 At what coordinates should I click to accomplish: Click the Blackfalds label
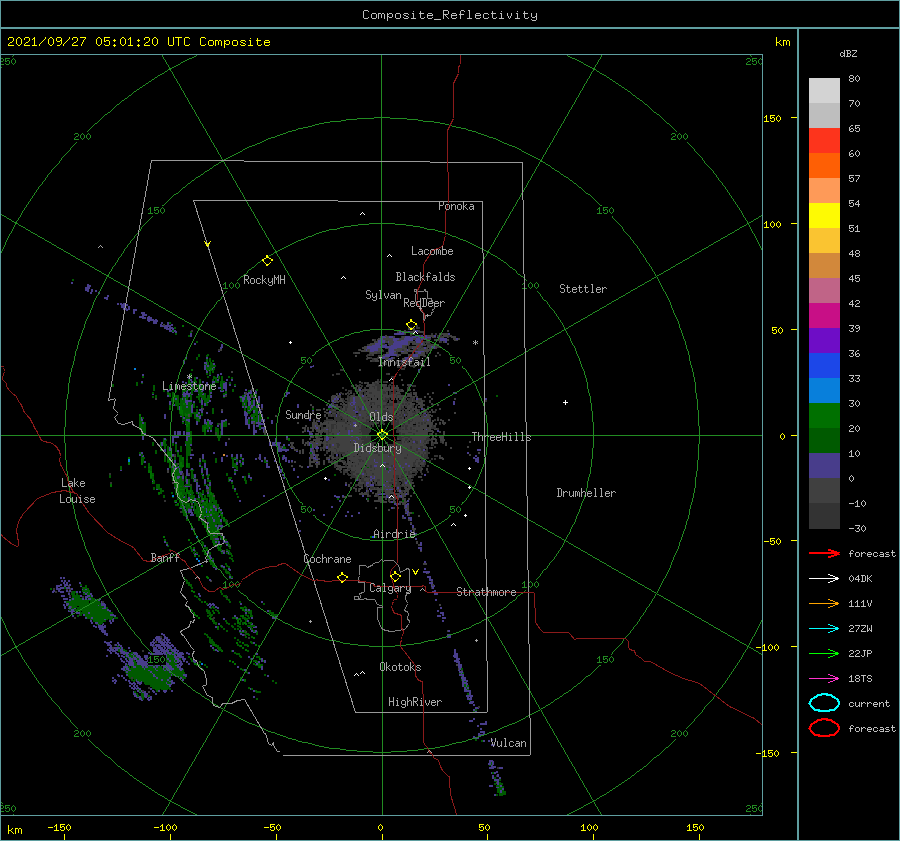pos(425,277)
